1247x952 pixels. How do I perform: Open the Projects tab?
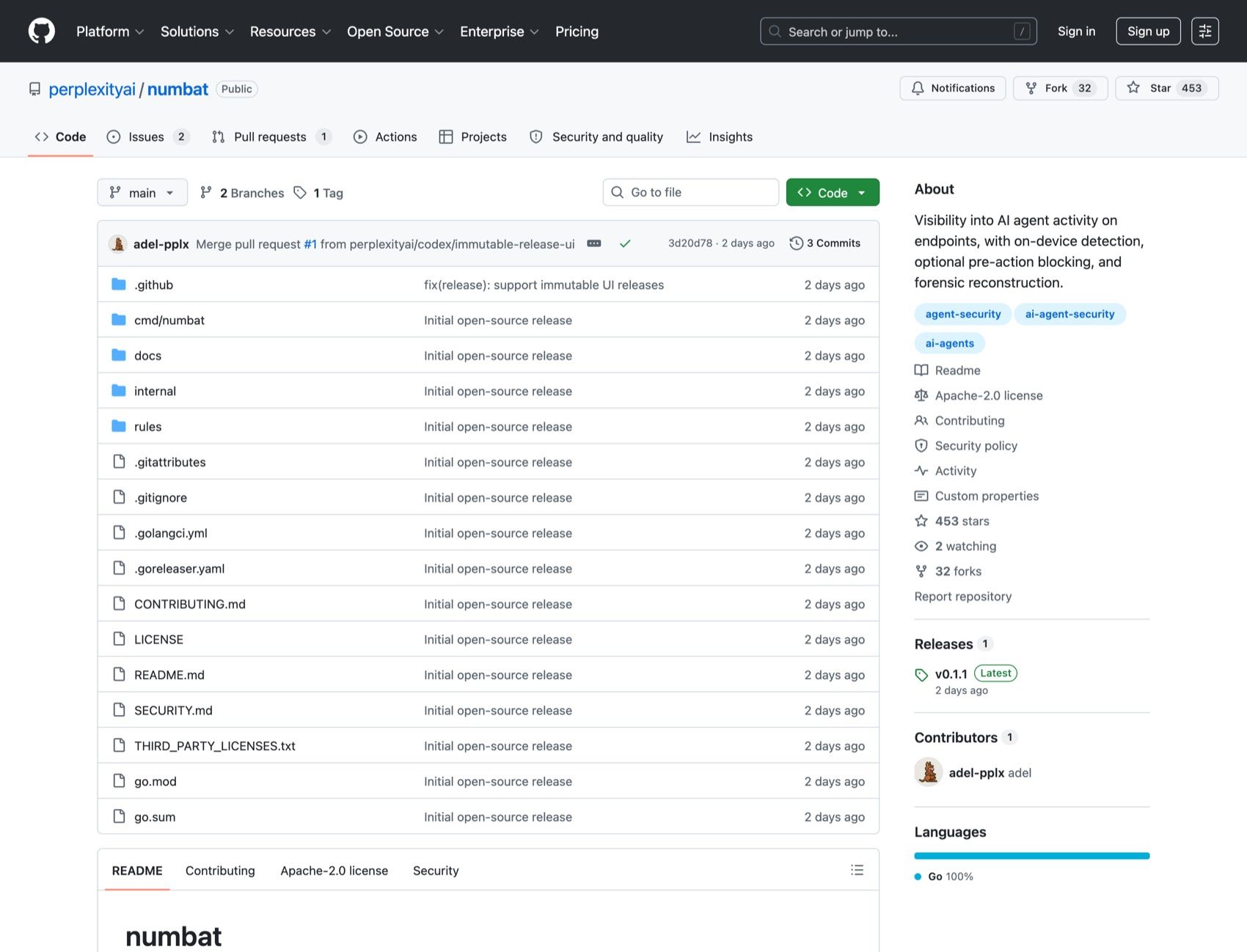coord(473,137)
